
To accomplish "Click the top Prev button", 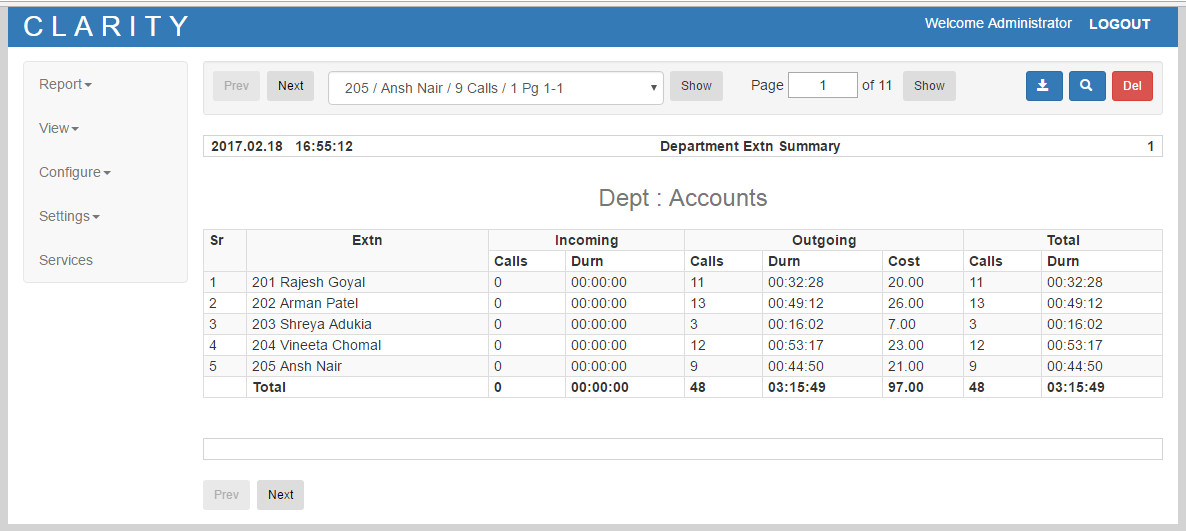I will 236,85.
